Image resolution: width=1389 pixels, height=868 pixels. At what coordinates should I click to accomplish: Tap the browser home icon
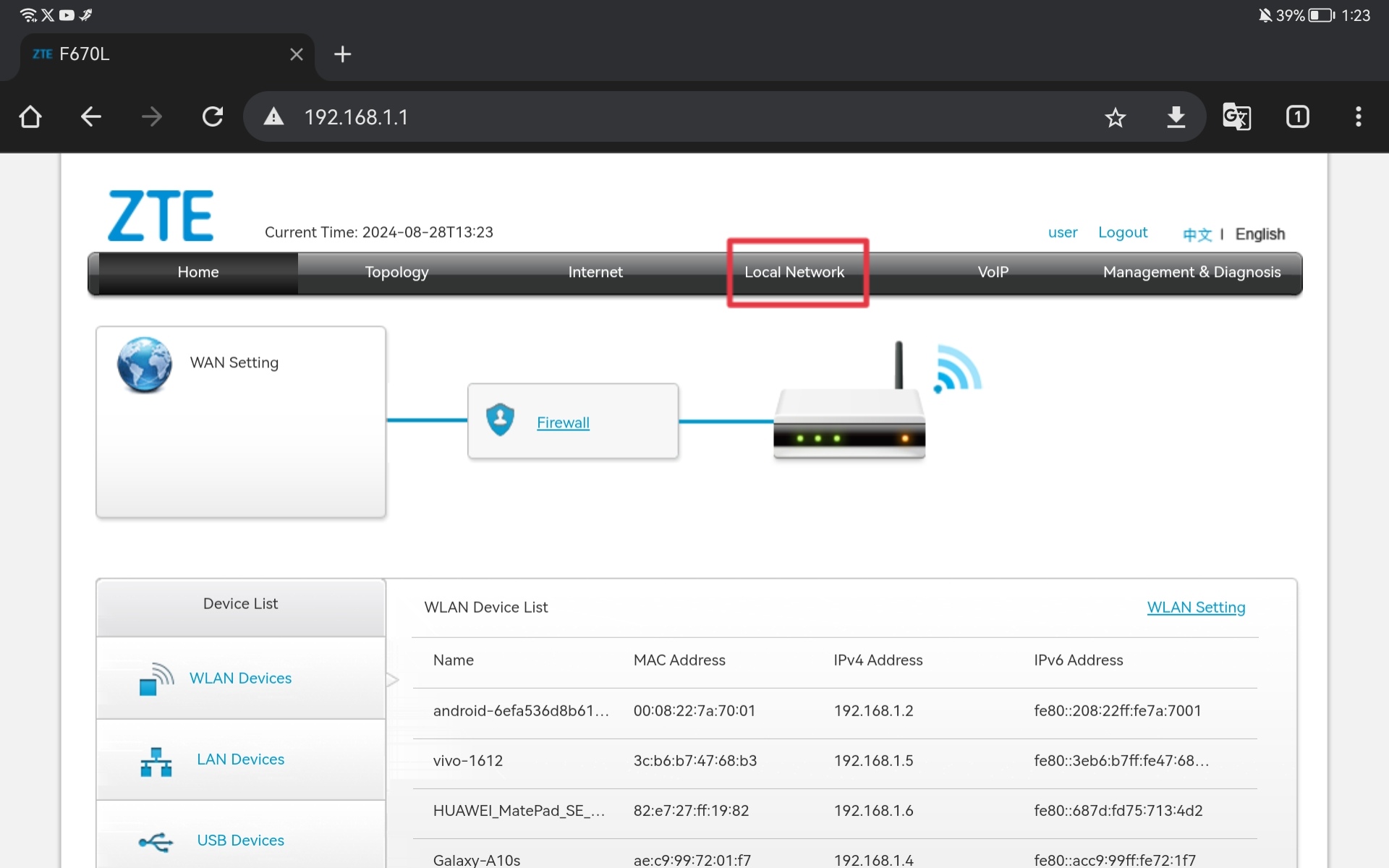pos(30,116)
